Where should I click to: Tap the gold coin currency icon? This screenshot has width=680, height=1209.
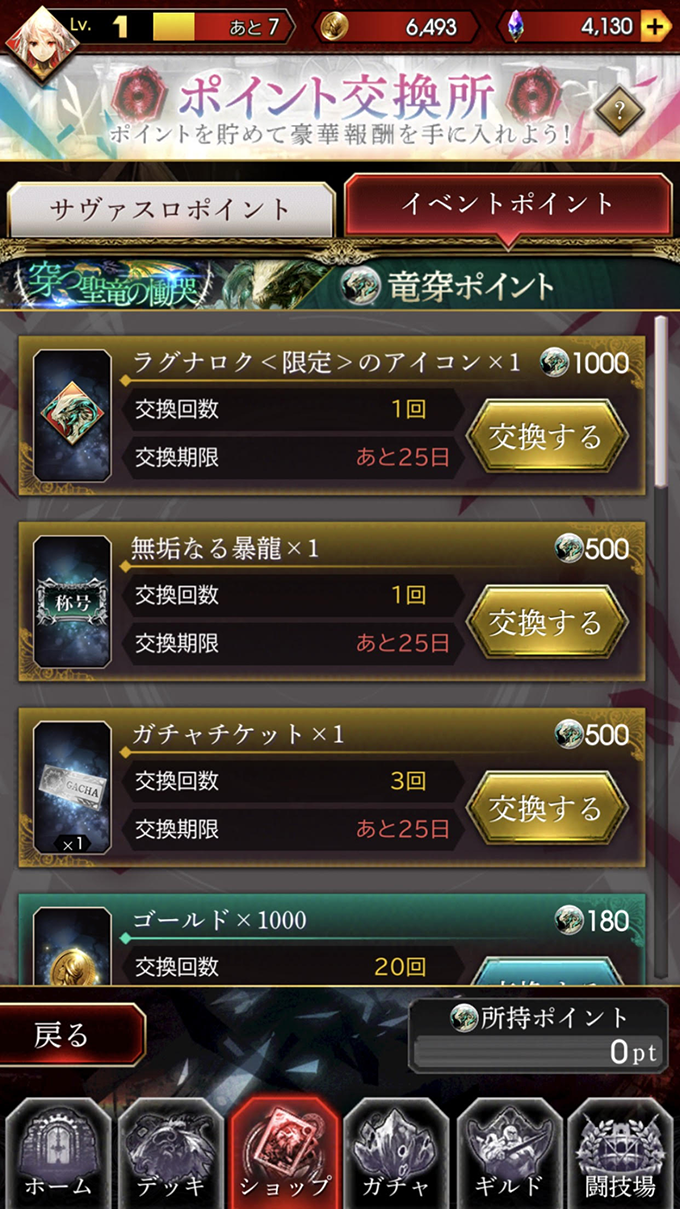point(336,27)
